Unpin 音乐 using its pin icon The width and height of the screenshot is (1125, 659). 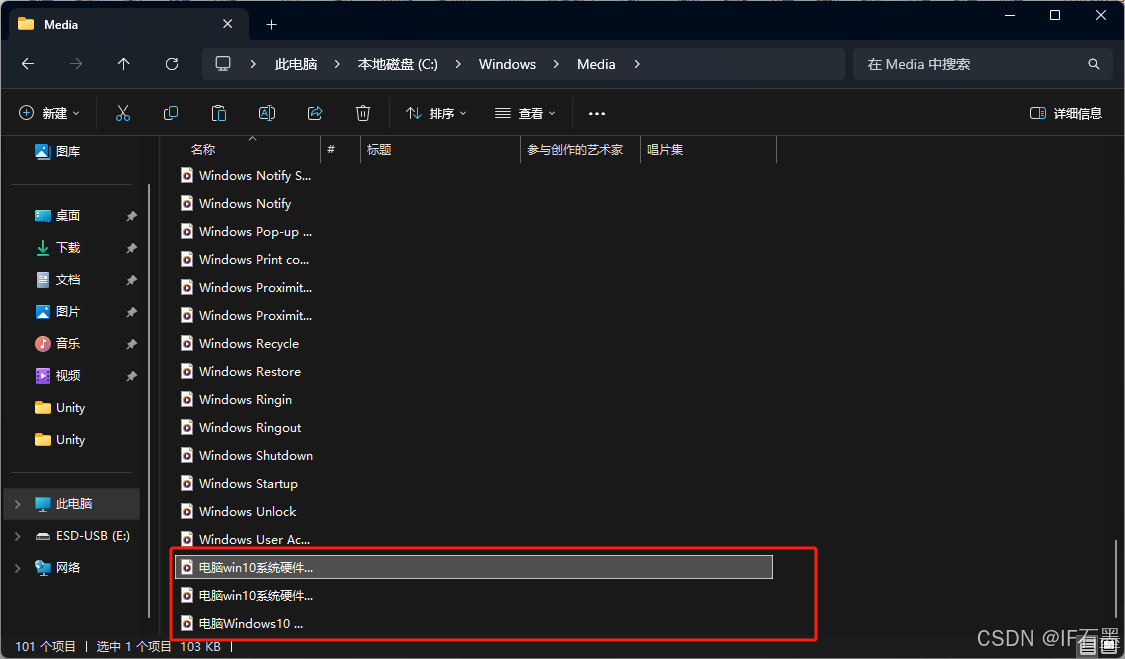tap(131, 344)
